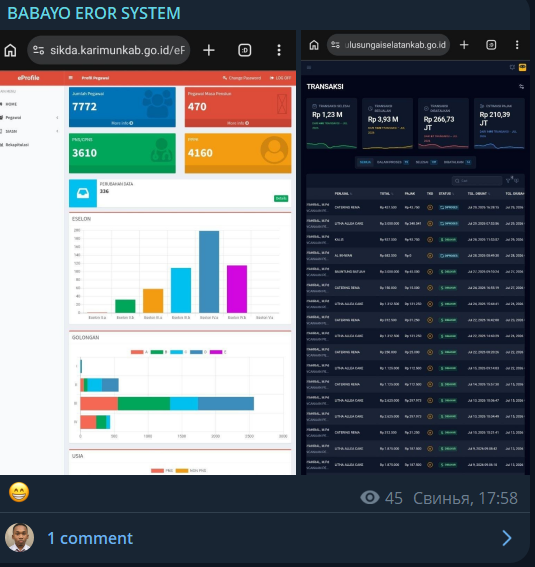
Task: Select the Dalam Proses filter tab
Action: tap(393, 162)
